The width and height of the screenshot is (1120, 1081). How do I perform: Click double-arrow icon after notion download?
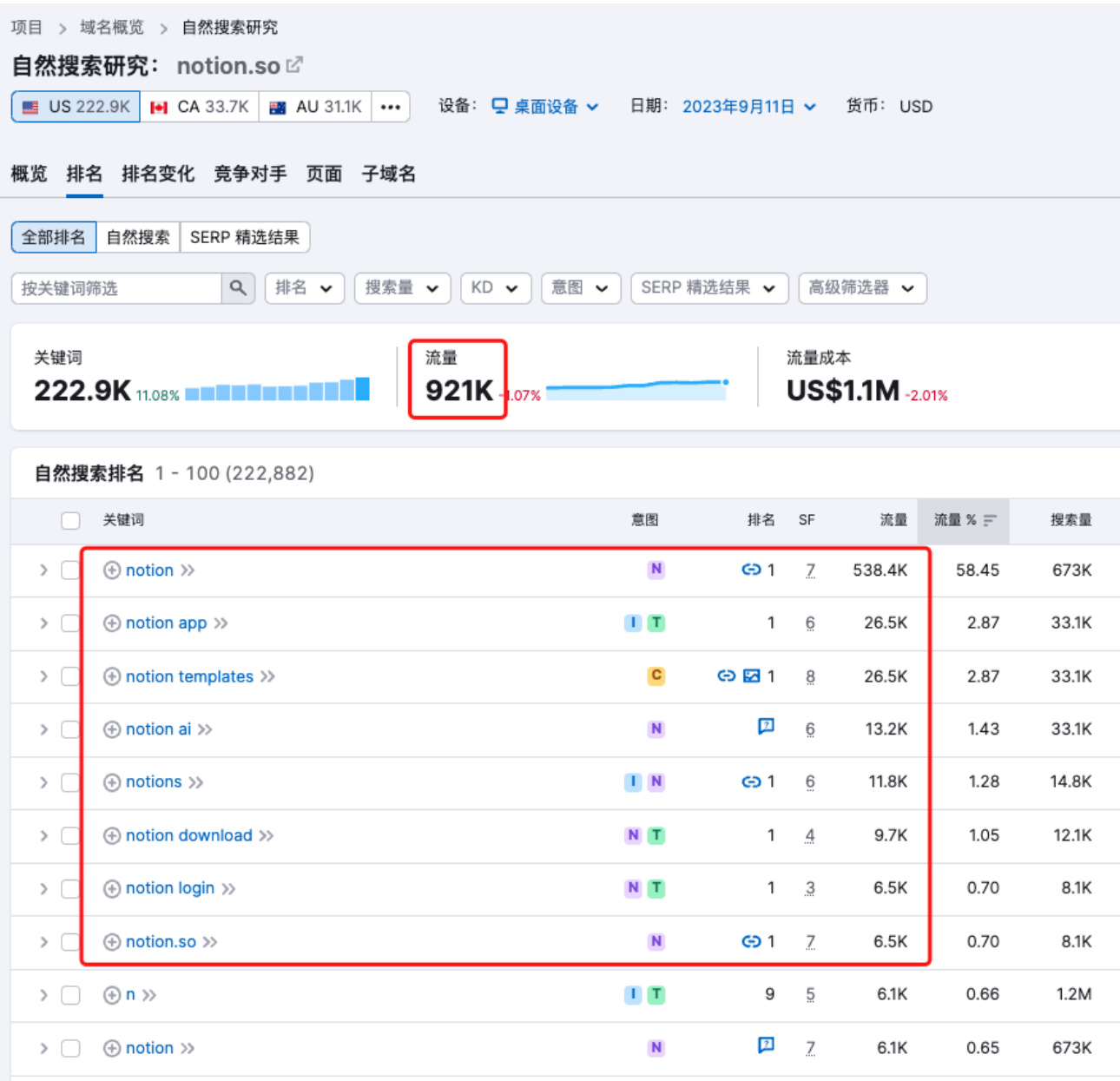point(266,835)
